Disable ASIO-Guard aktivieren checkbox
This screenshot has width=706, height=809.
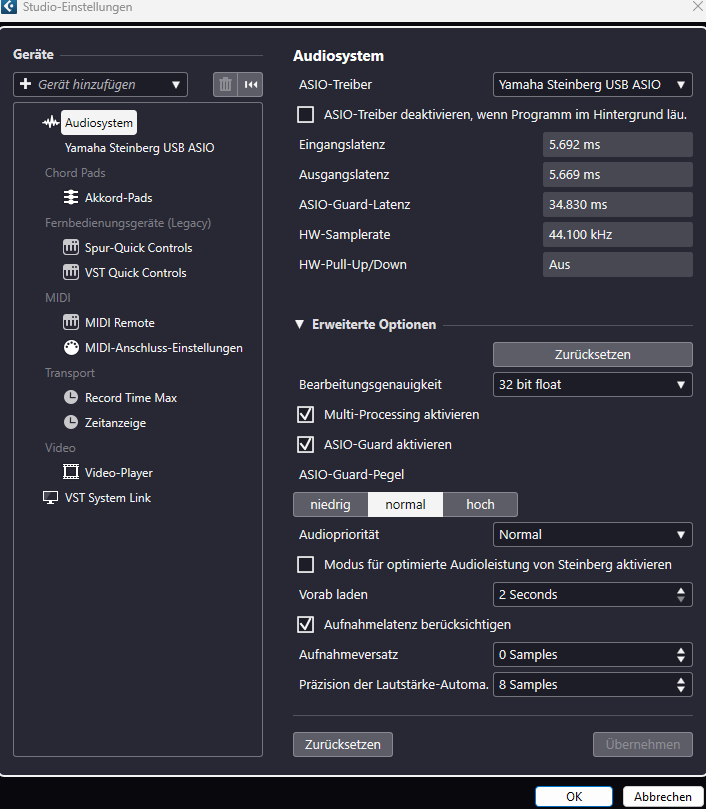point(306,444)
